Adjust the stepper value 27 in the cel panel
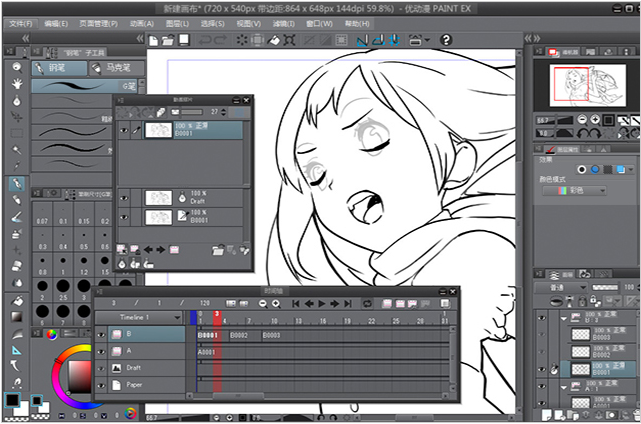This screenshot has width=641, height=424. (223, 112)
